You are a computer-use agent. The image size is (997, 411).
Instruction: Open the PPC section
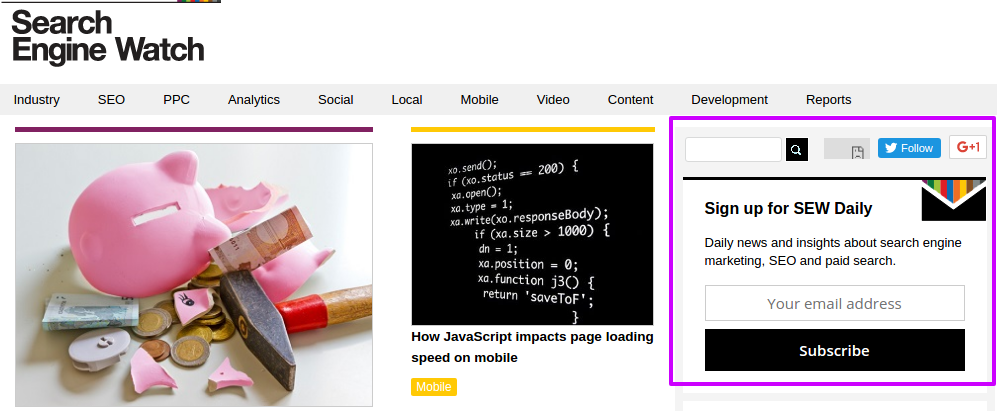176,100
